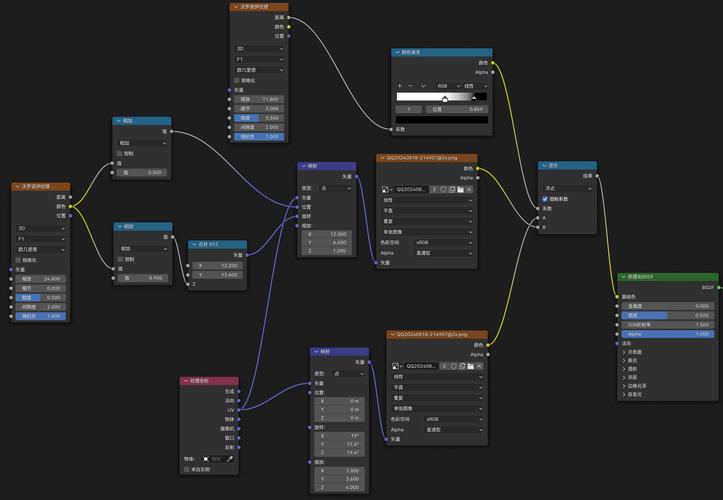Click image name field in upper image texture node

[x=411, y=190]
